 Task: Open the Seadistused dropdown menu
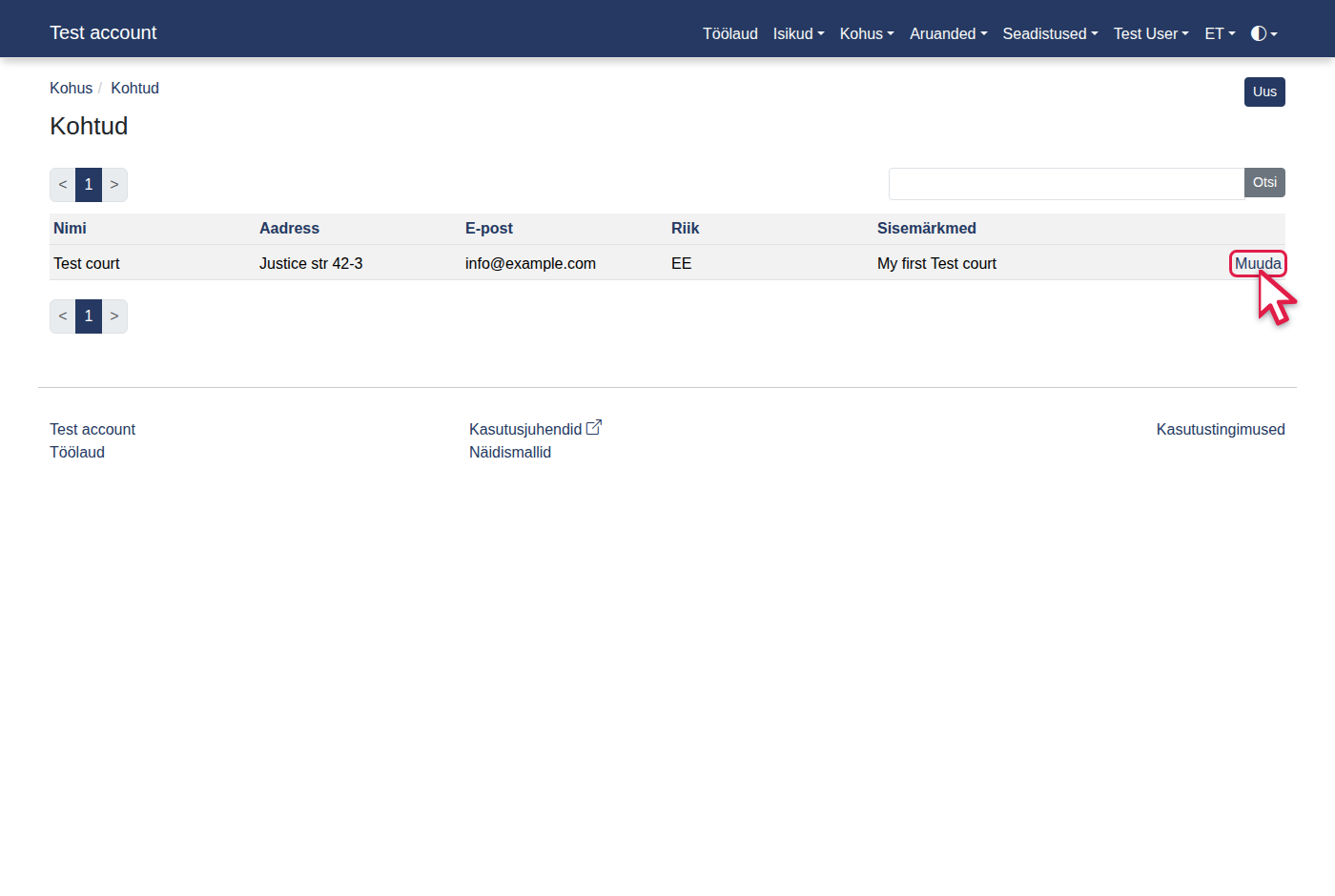1050,33
